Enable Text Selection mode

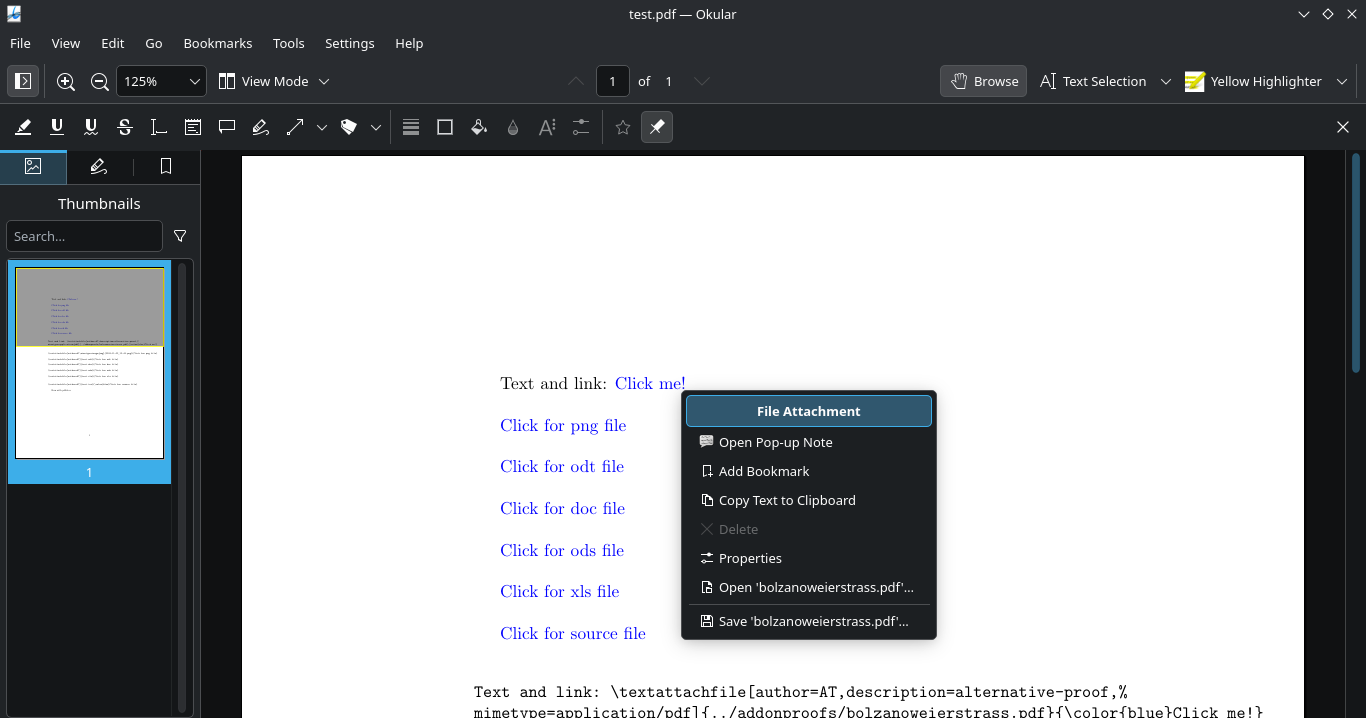tap(1093, 81)
